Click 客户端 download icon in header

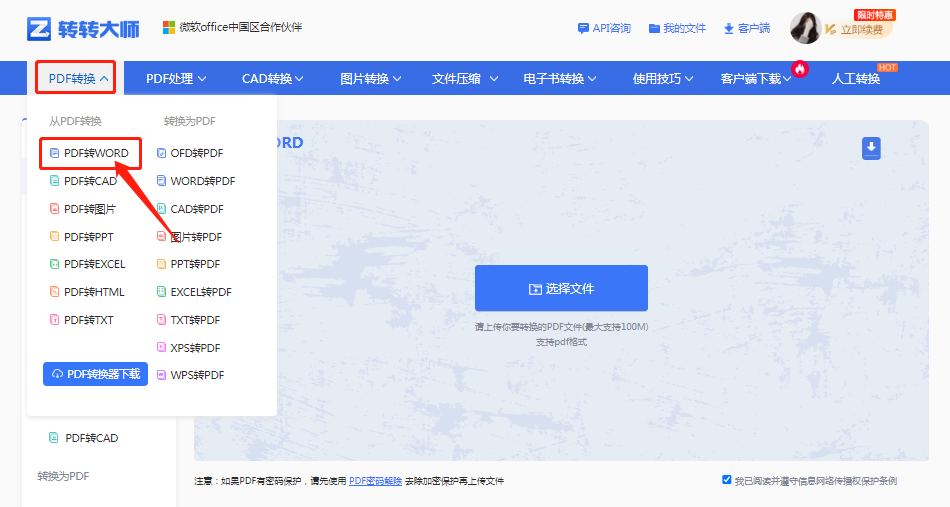click(729, 29)
